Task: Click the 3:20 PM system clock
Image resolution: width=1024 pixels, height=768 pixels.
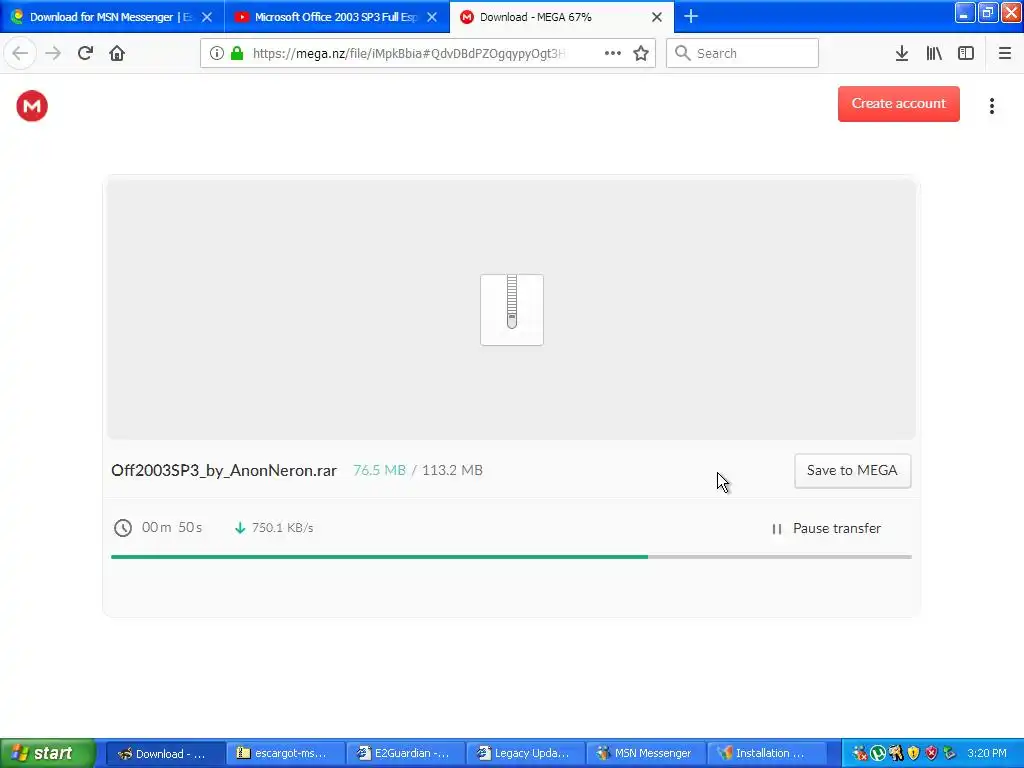Action: click(x=987, y=753)
